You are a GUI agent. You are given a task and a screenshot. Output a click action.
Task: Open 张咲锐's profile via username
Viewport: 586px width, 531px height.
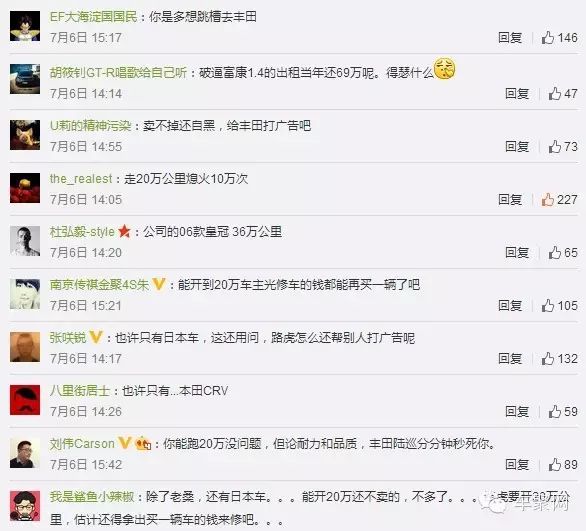pos(68,338)
